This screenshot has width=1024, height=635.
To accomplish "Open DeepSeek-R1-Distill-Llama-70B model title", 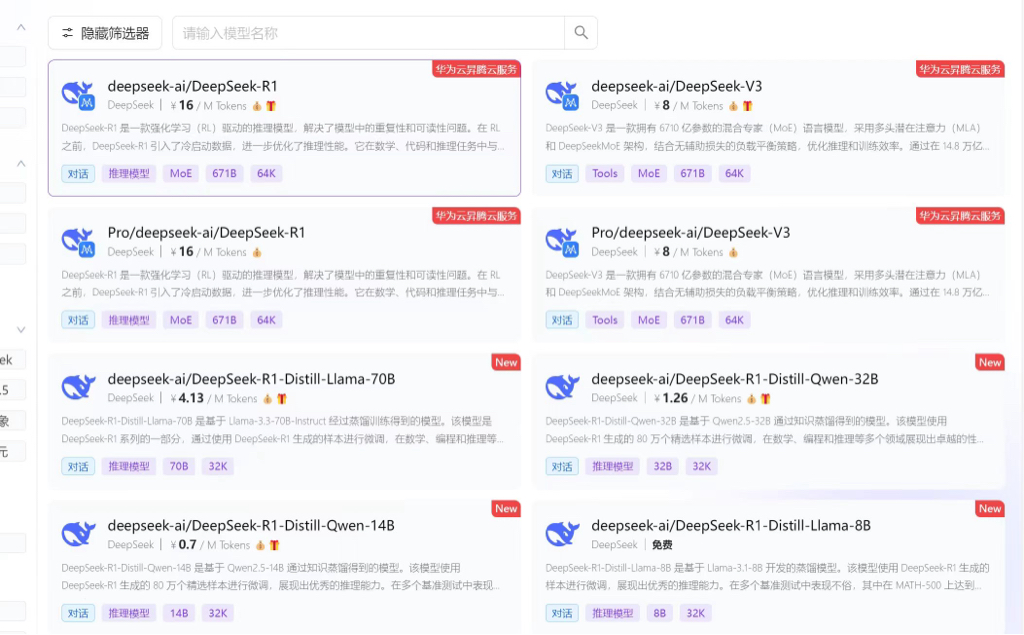I will tap(251, 379).
